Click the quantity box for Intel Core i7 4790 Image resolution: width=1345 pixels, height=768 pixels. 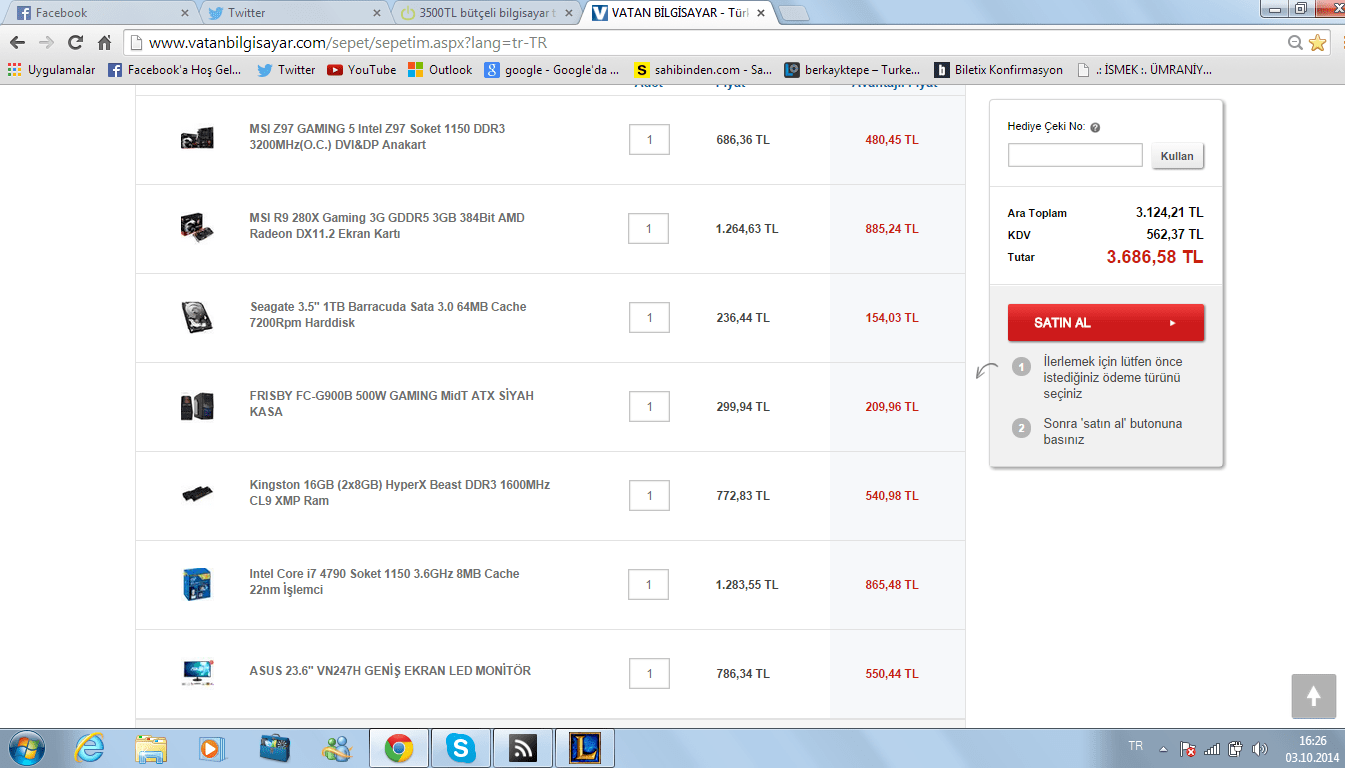[x=649, y=585]
